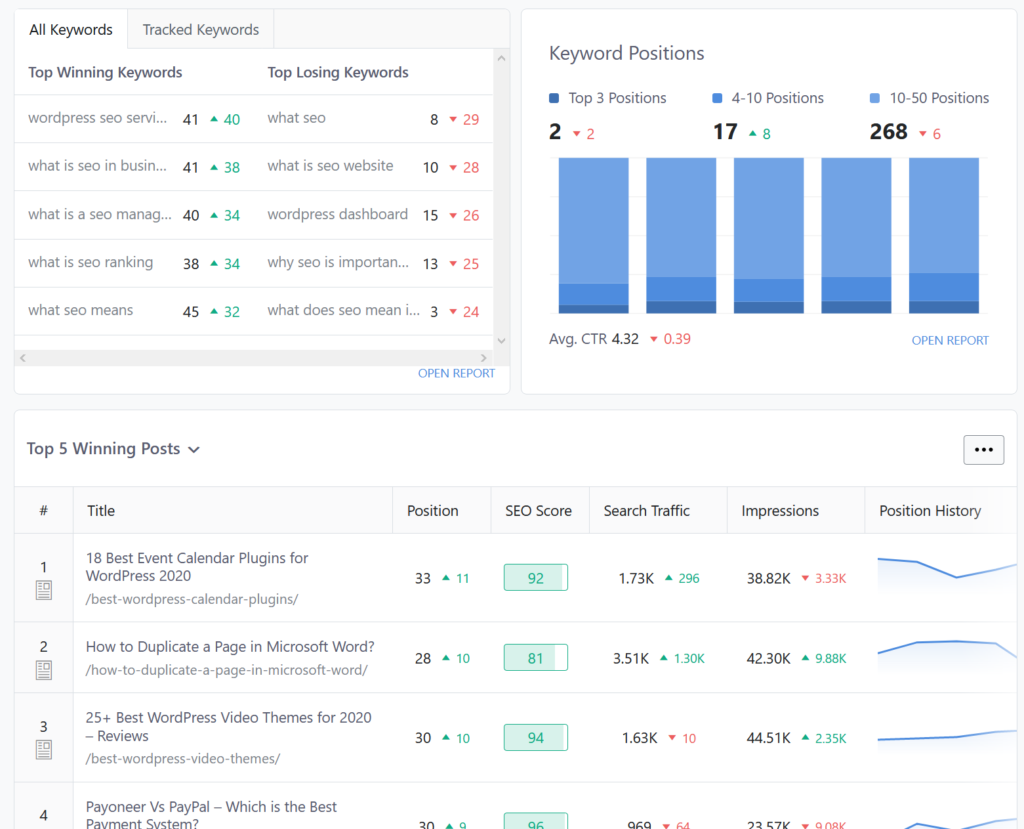The width and height of the screenshot is (1024, 829).
Task: Click the keywords list scroll down arrow
Action: (x=502, y=340)
